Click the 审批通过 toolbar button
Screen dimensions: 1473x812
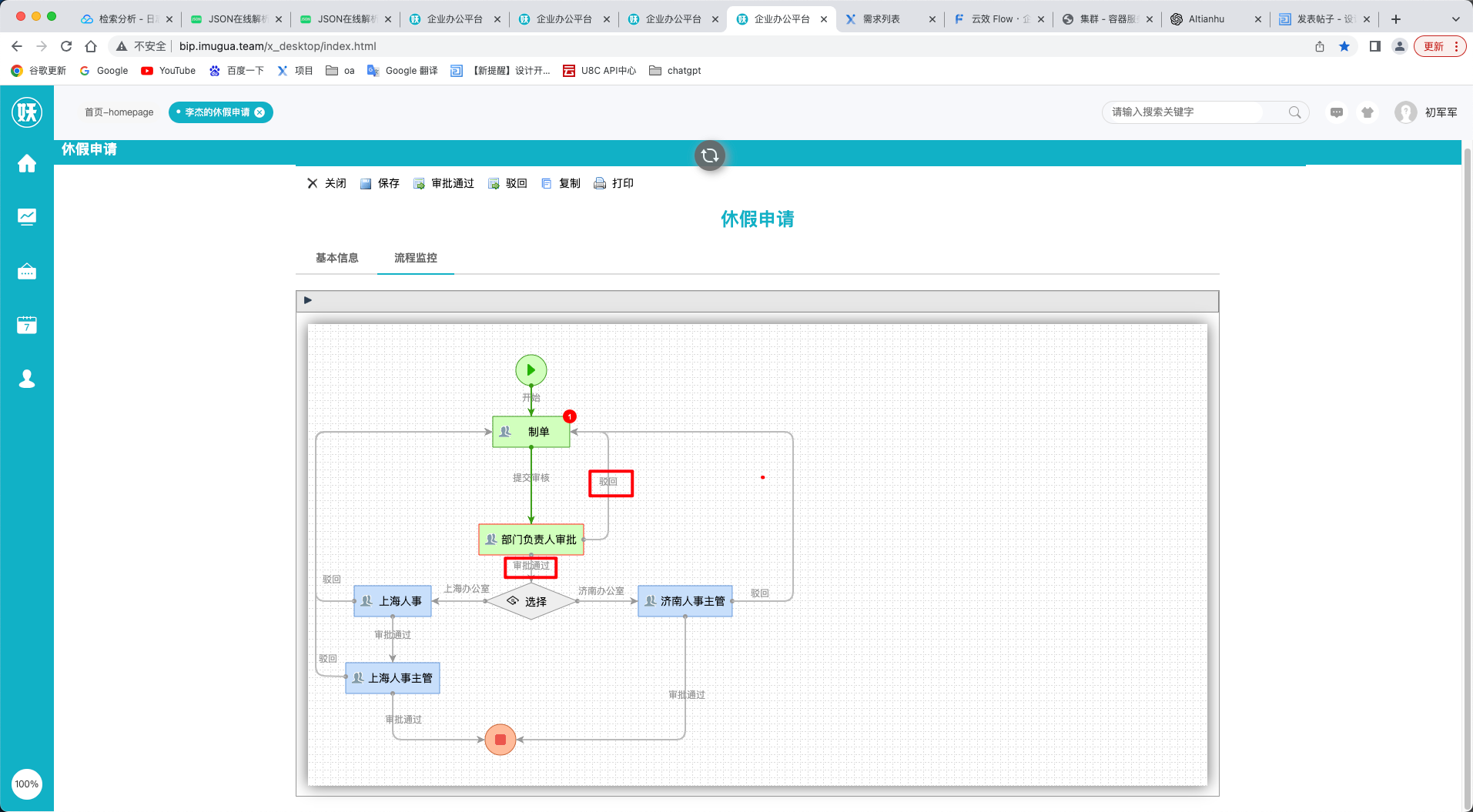coord(444,183)
